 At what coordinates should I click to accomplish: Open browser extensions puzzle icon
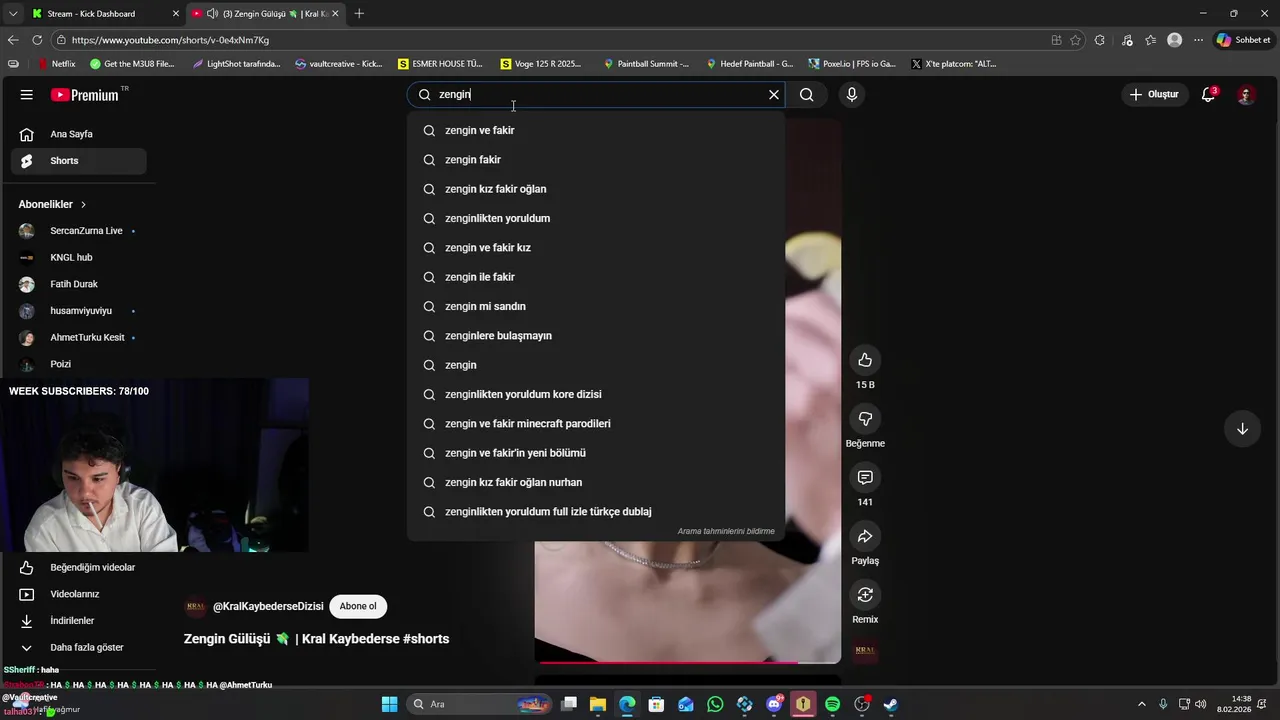(1100, 40)
